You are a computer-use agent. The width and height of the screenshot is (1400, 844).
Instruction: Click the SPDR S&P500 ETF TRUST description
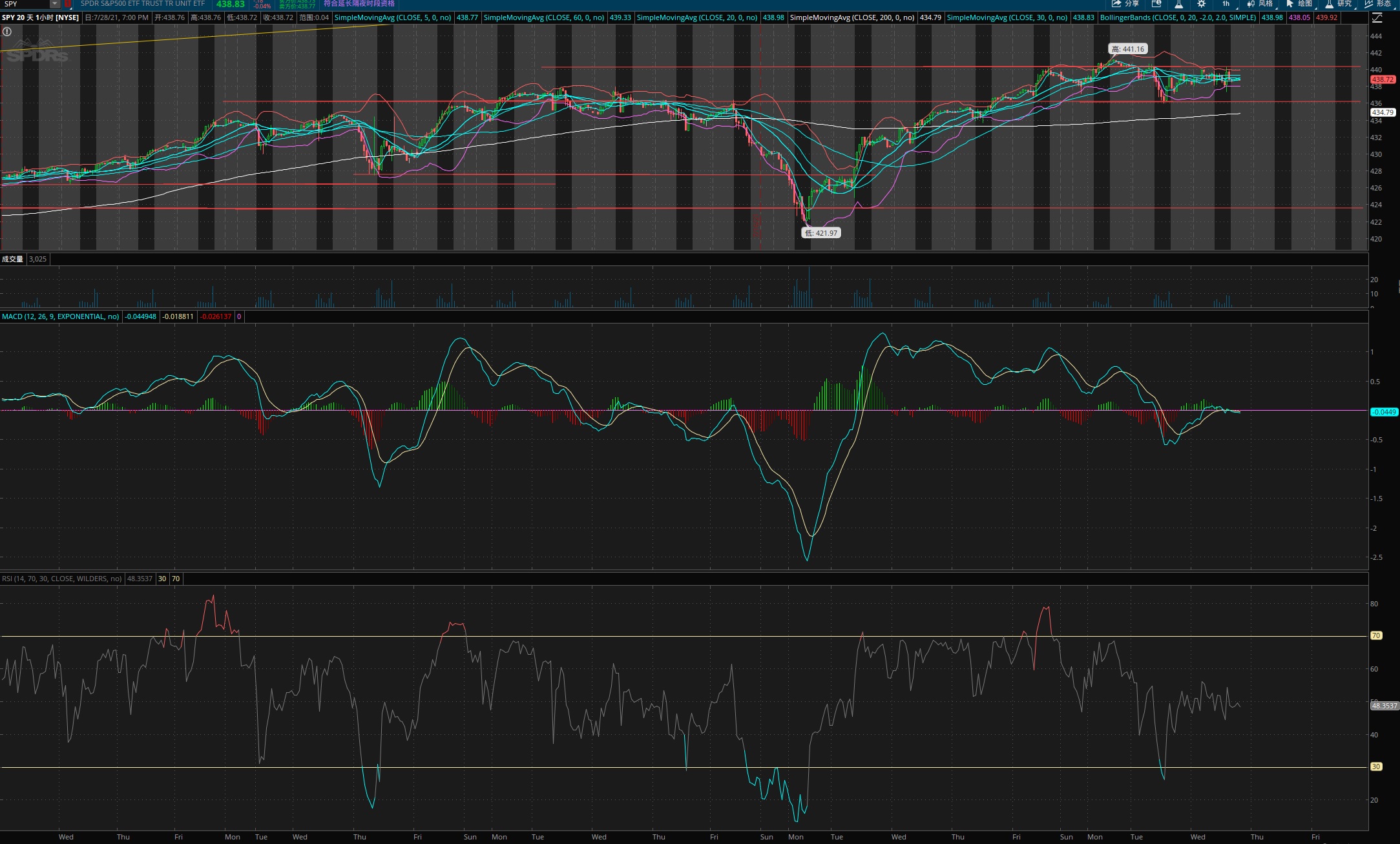pyautogui.click(x=143, y=4)
